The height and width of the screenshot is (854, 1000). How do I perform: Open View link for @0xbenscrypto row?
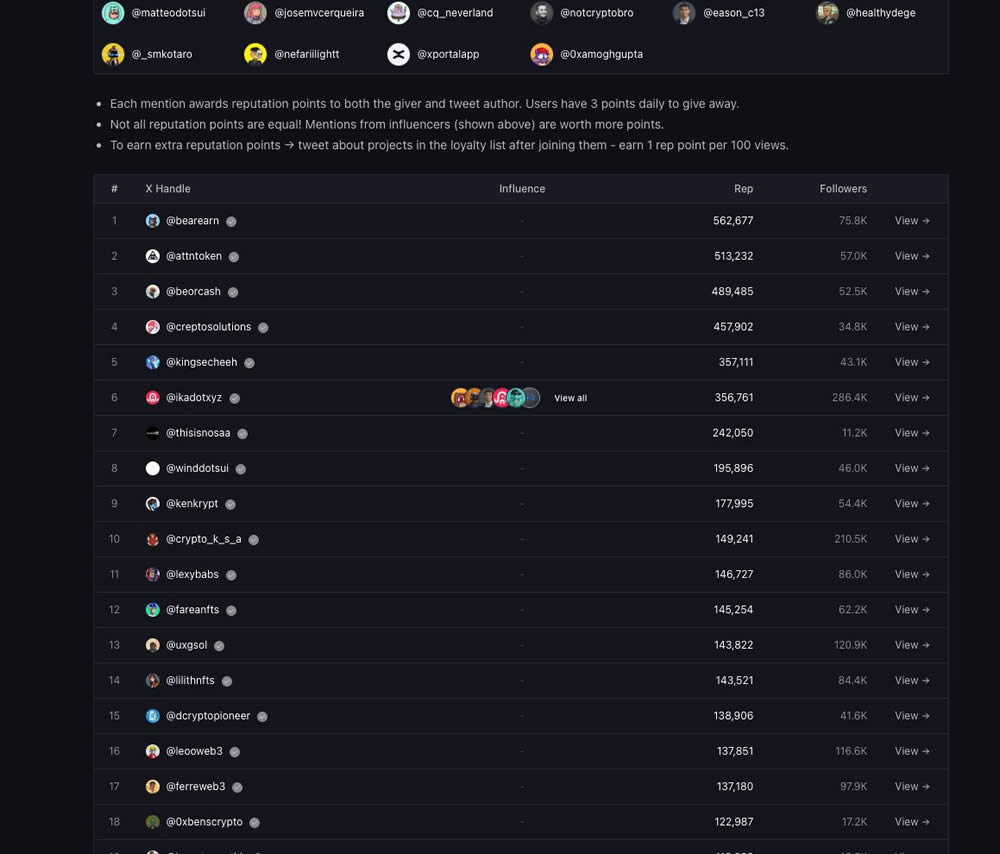[x=911, y=822]
